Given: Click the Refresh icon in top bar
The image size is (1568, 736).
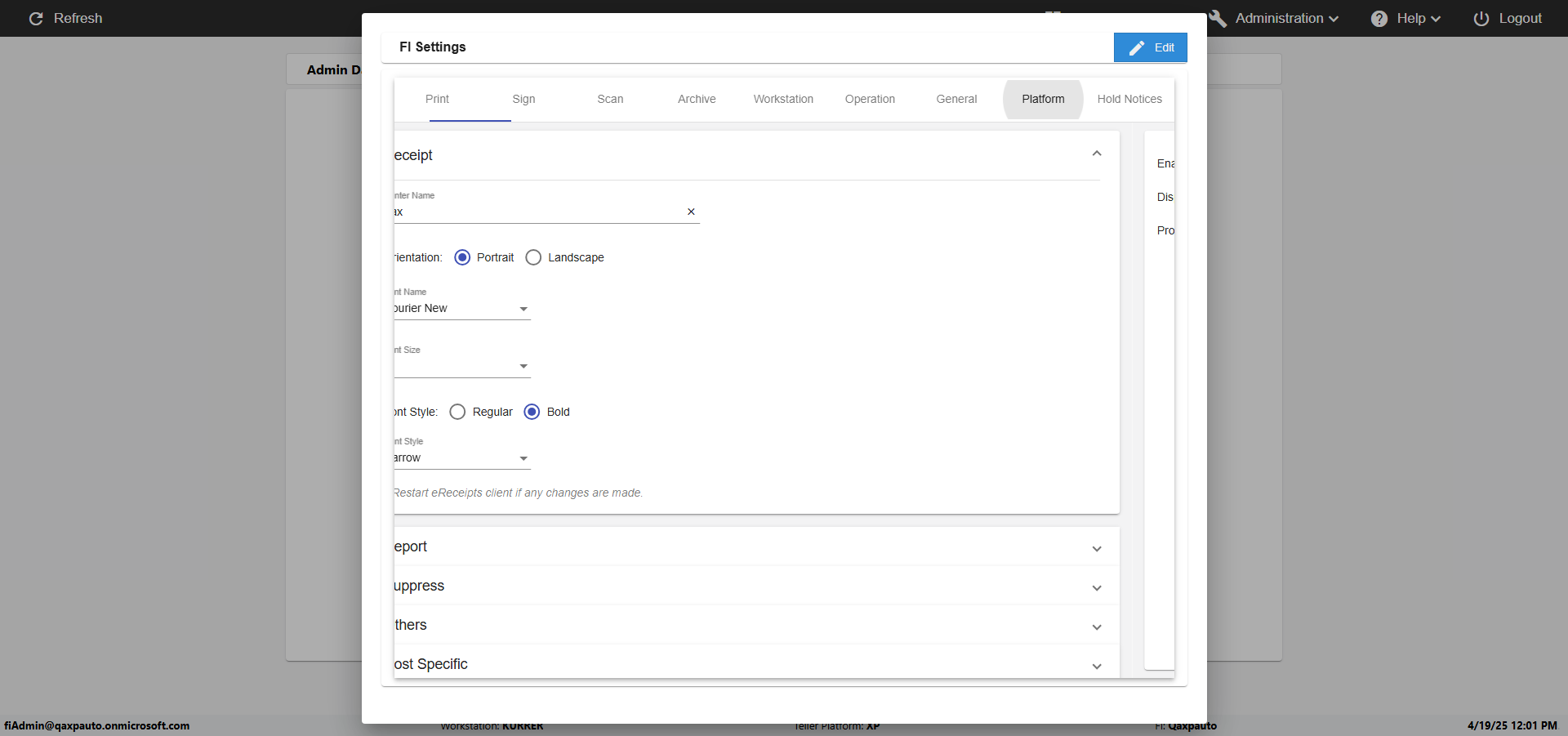Looking at the screenshot, I should tap(36, 19).
